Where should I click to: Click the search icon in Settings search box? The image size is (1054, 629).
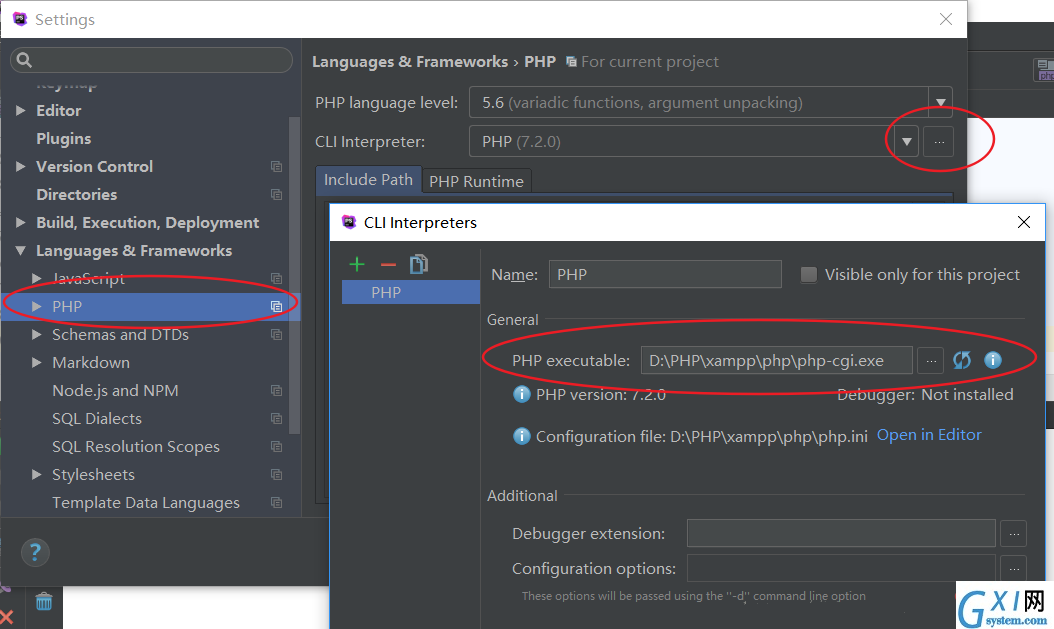(x=24, y=60)
